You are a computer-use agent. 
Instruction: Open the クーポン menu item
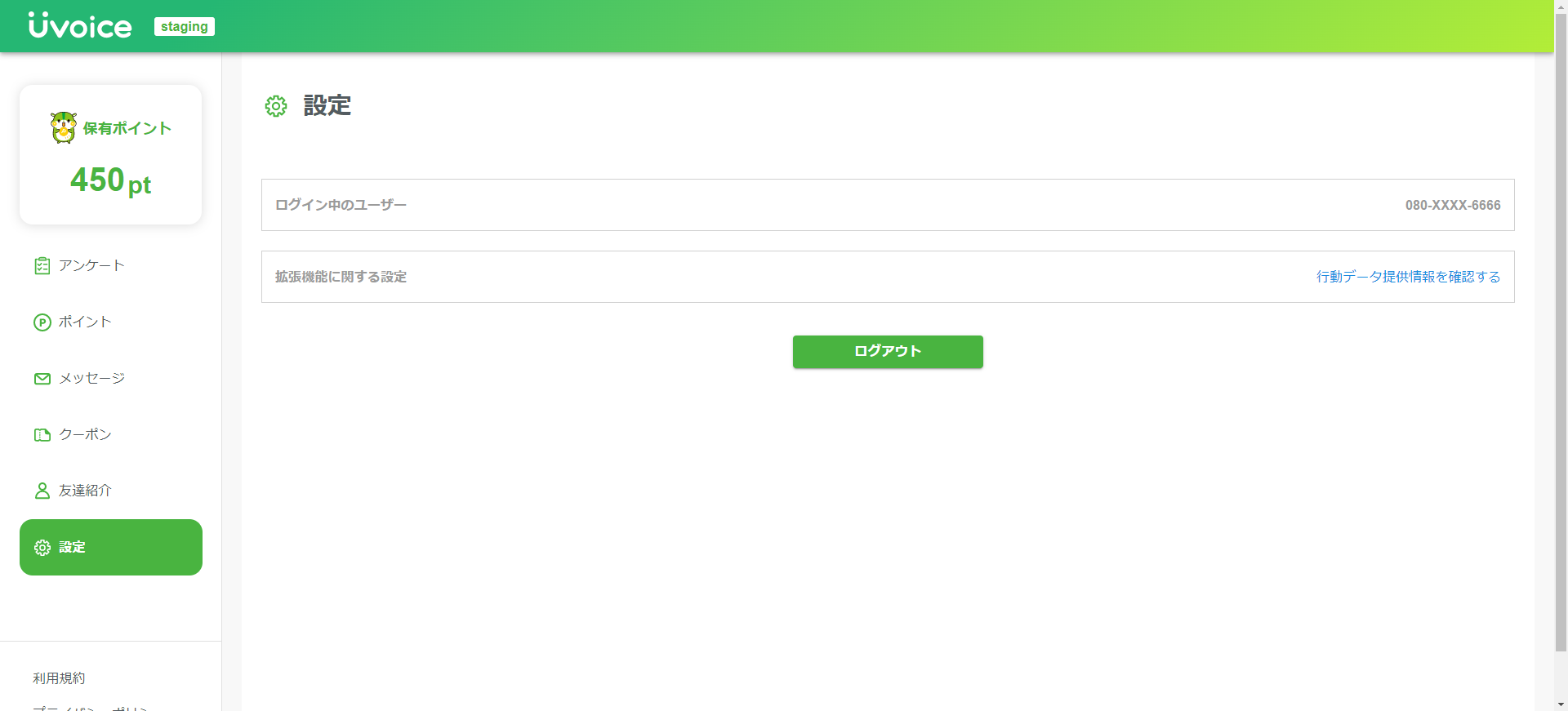(x=111, y=435)
